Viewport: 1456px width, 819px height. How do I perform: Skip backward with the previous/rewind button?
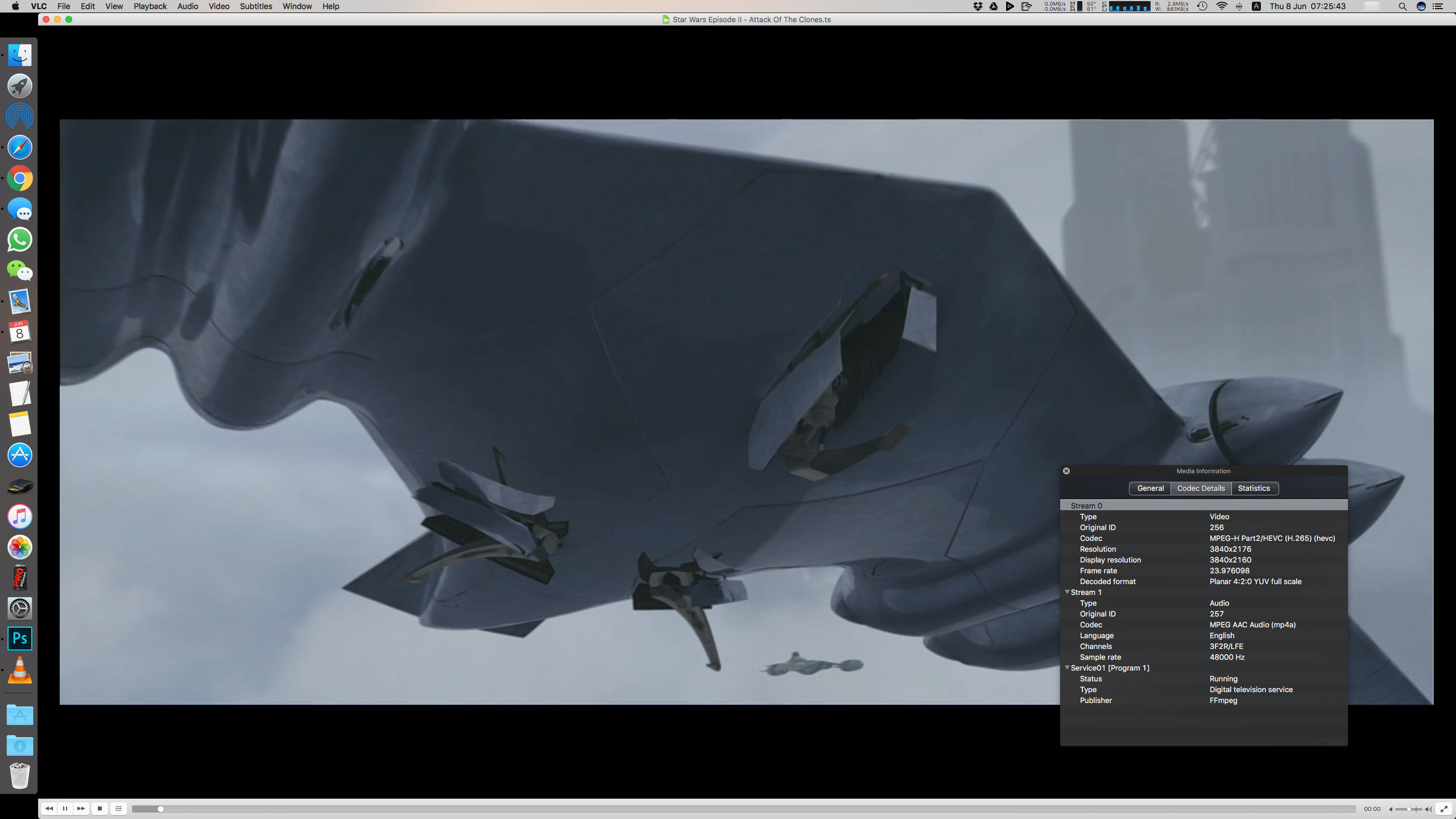coord(49,808)
